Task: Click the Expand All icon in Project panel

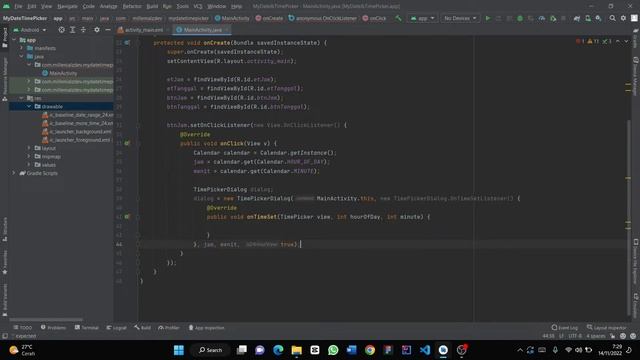Action: point(72,30)
